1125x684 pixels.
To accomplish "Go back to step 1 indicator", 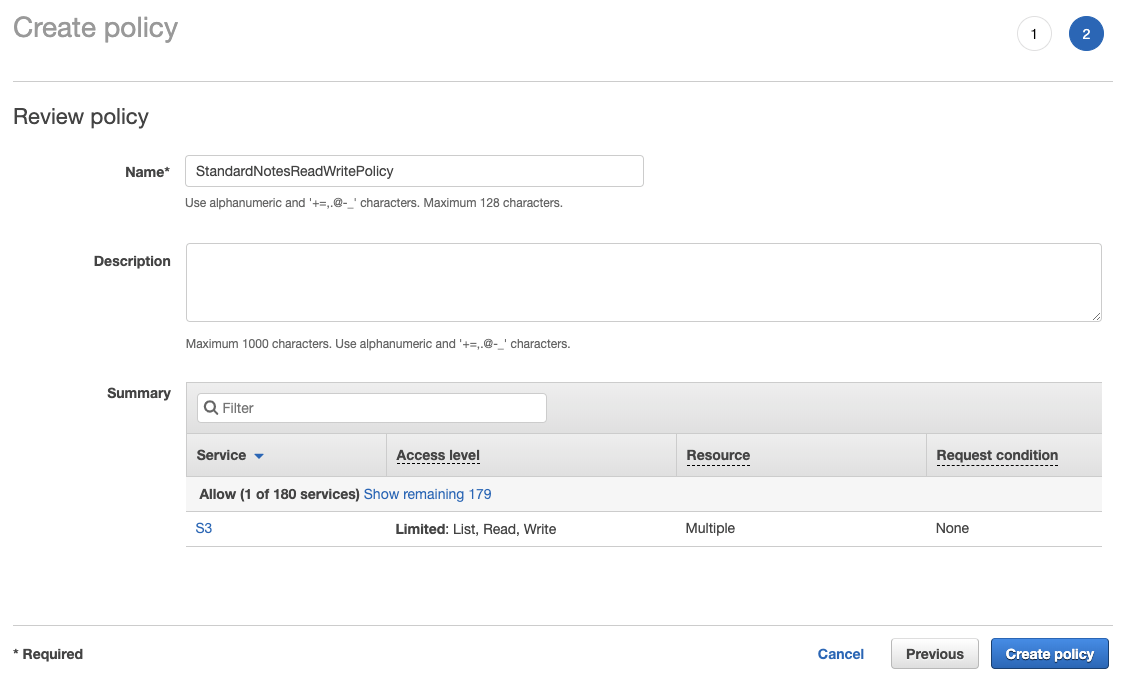I will click(1034, 34).
